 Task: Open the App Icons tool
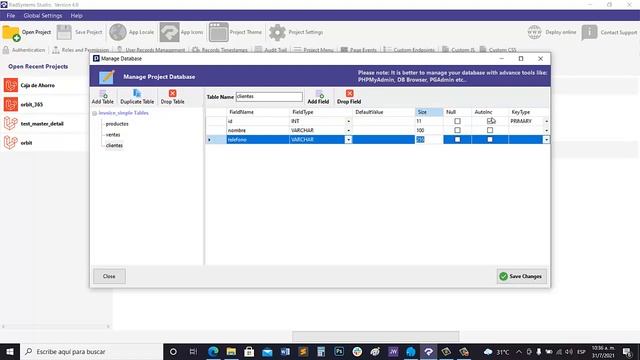[169, 32]
